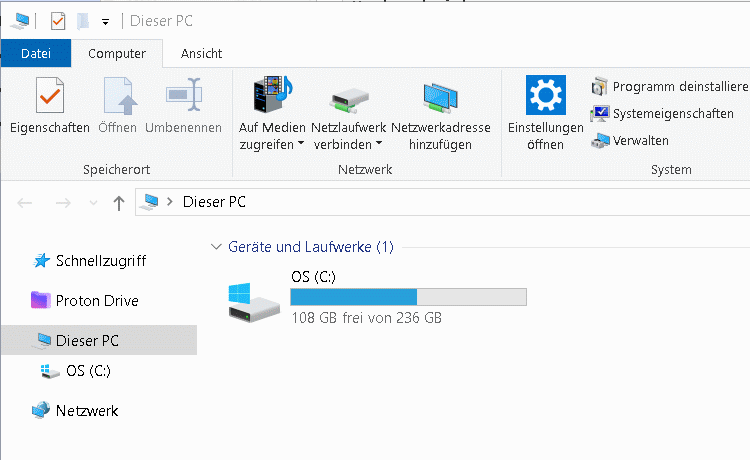This screenshot has width=750, height=460.
Task: Expand the Auf Medien zugreifen dropdown arrow
Action: pos(301,143)
